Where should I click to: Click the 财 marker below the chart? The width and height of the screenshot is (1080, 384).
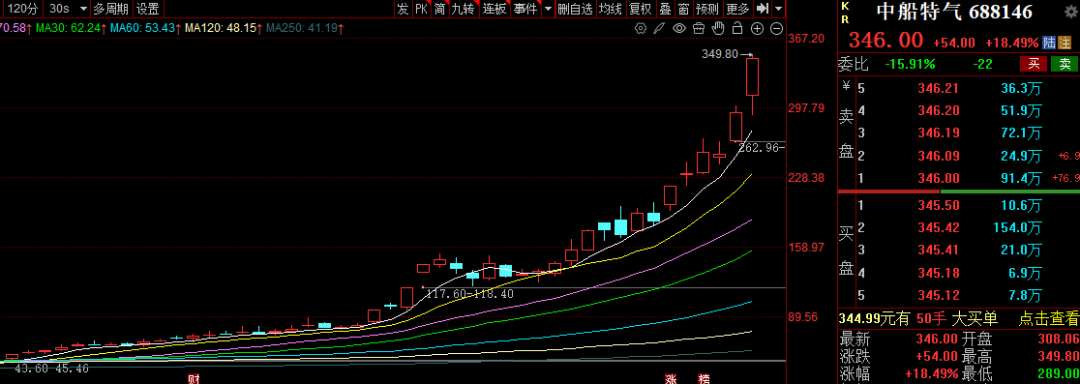click(194, 379)
